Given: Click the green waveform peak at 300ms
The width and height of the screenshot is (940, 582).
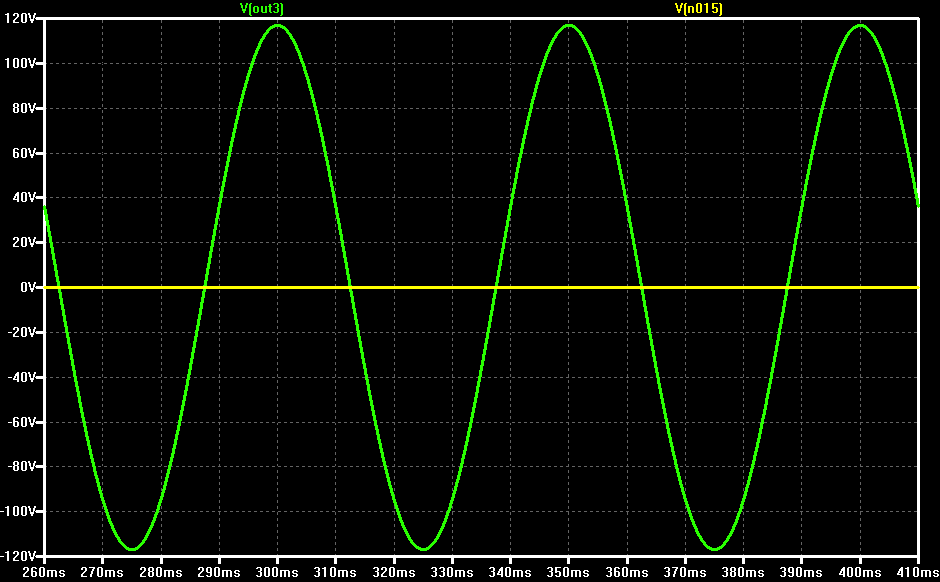Looking at the screenshot, I should (277, 26).
